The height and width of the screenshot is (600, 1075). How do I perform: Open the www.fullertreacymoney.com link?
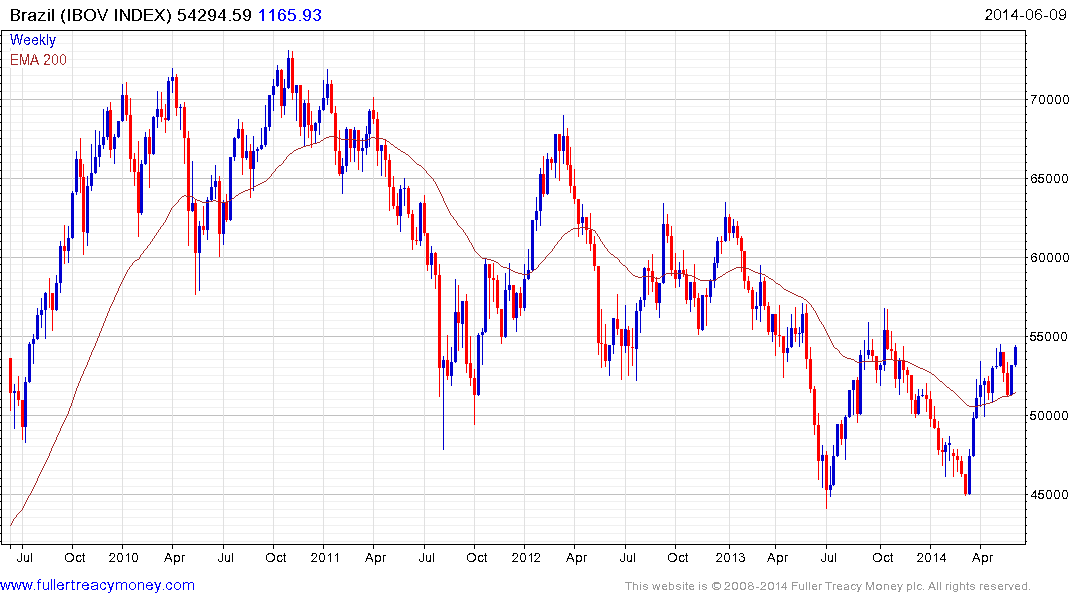coord(97,585)
